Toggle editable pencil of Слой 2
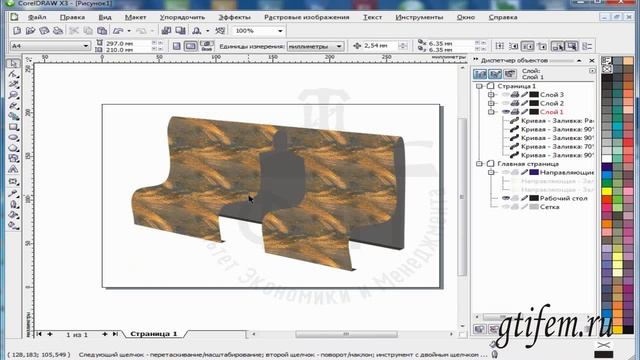 point(524,103)
